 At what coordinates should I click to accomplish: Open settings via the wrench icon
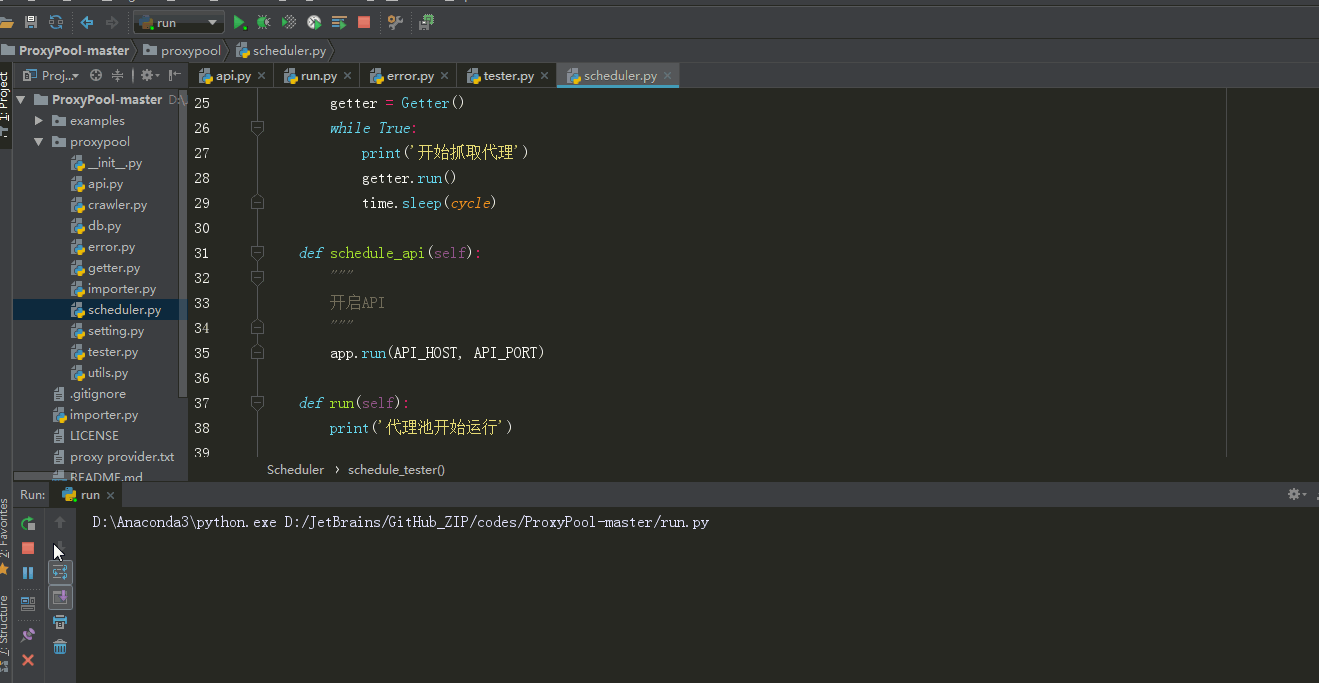pos(395,22)
